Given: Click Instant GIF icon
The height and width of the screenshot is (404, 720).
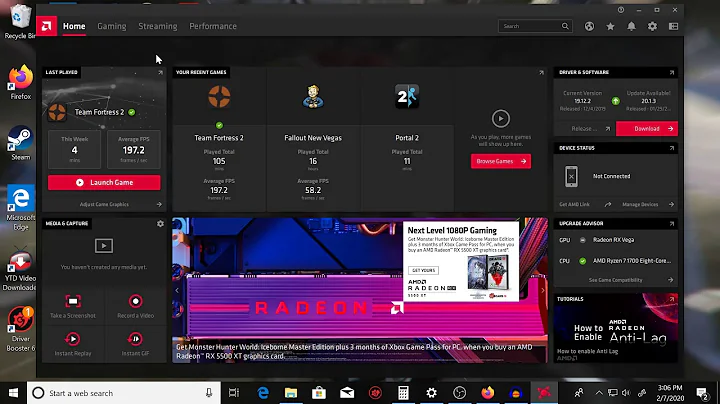Looking at the screenshot, I should coord(135,339).
